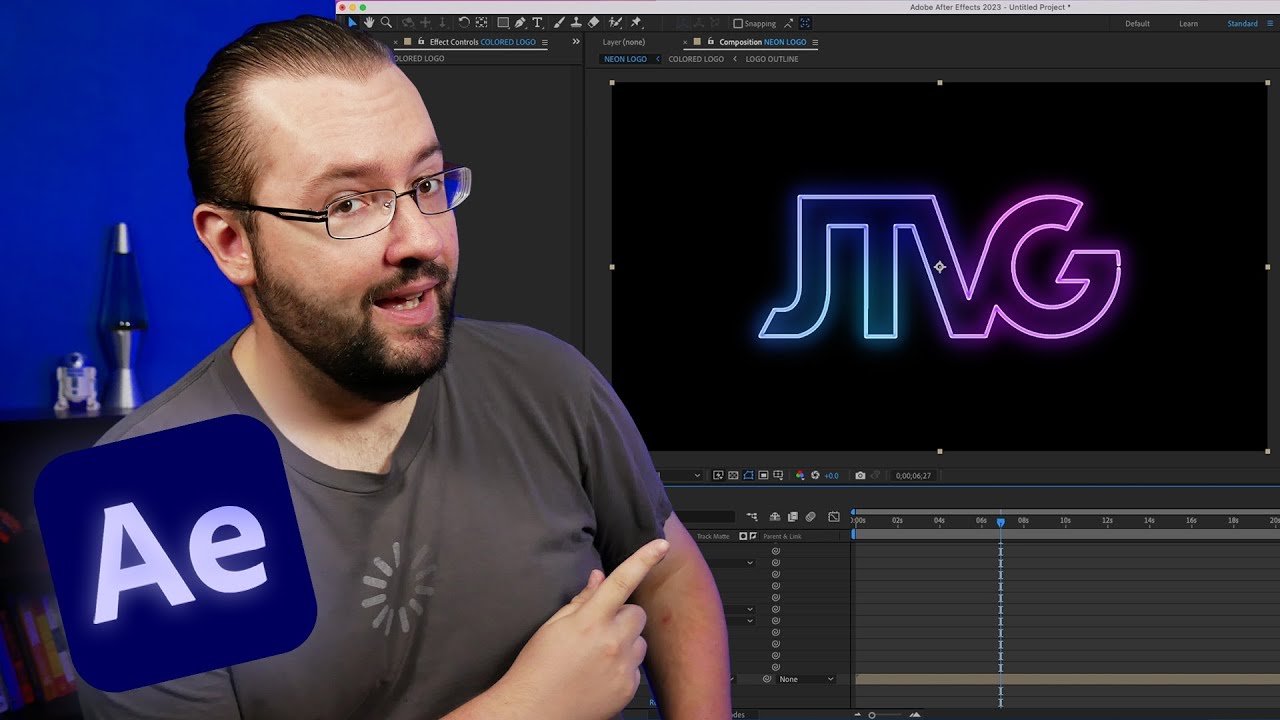Click the reset exposure aperture icon
Screen dimensions: 1280x720
(x=815, y=475)
